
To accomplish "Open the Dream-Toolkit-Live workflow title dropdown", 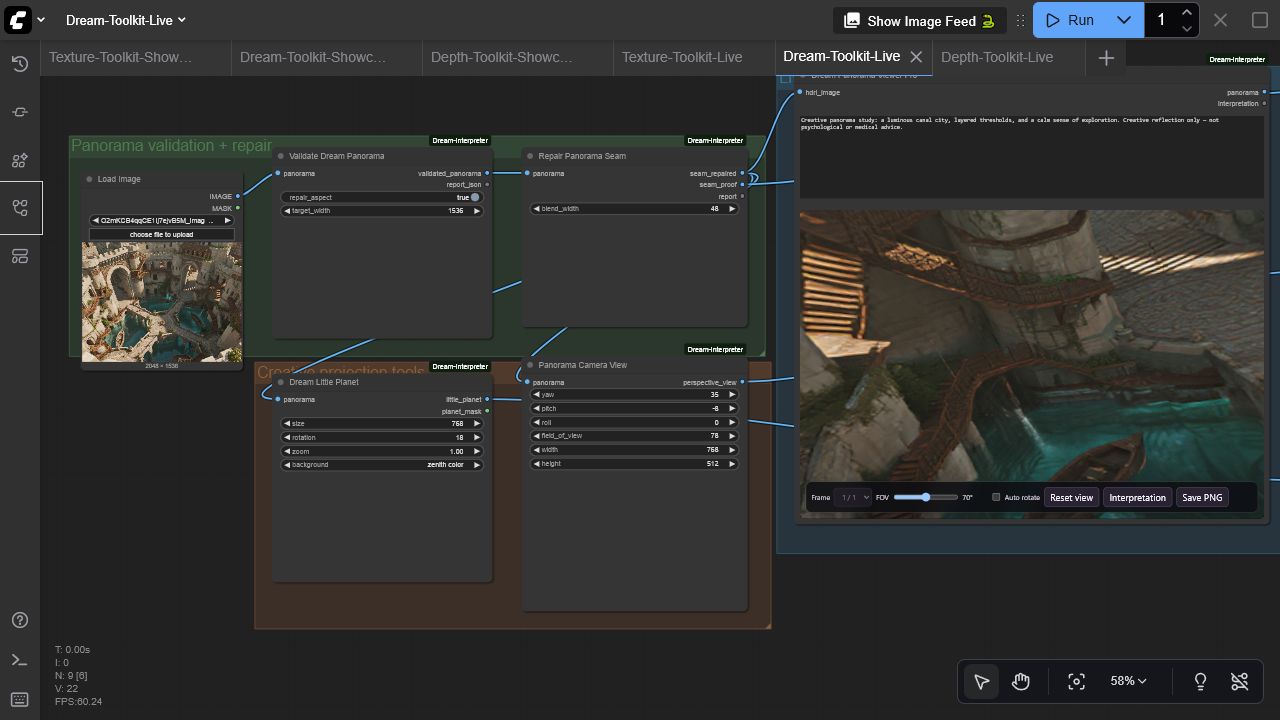I will [126, 20].
